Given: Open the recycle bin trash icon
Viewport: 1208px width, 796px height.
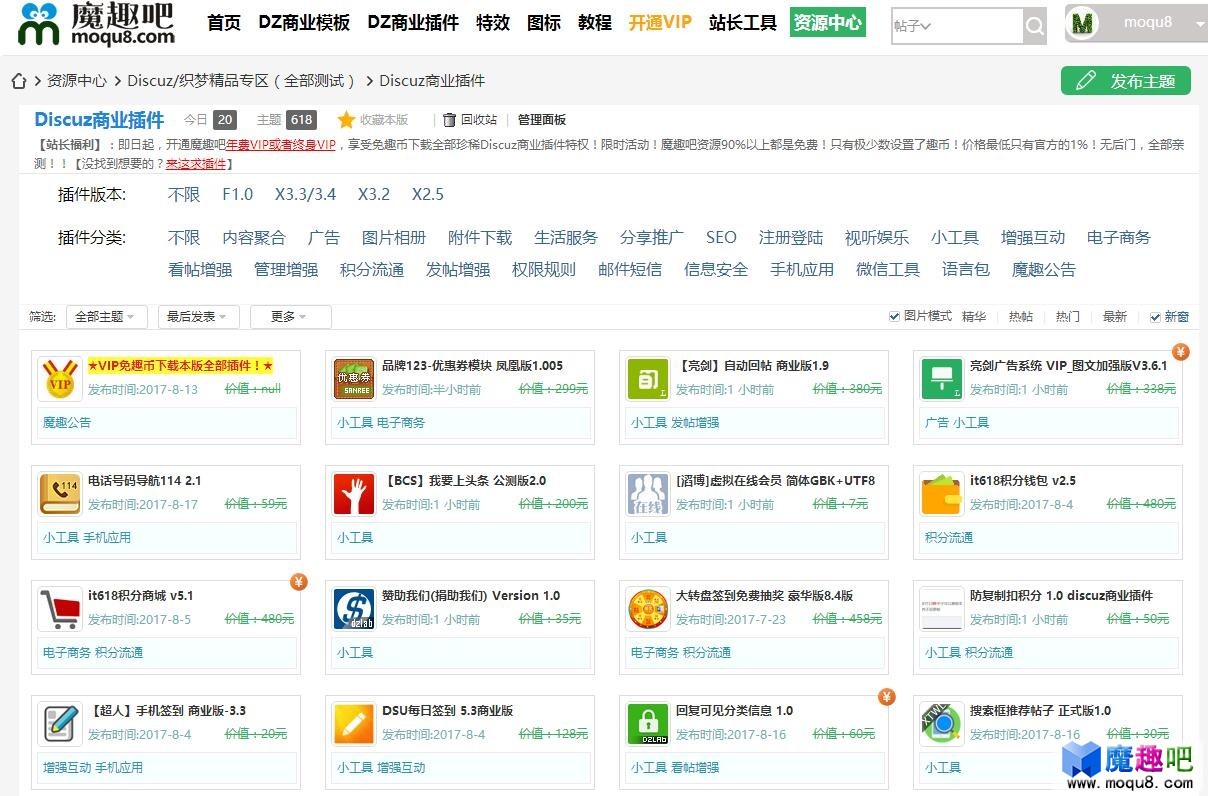Looking at the screenshot, I should (449, 120).
